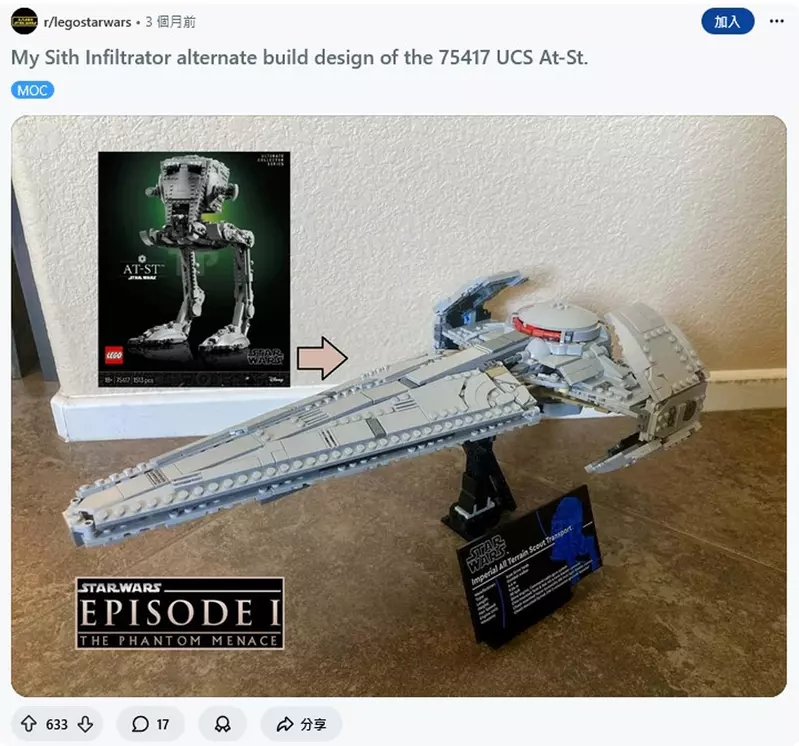The width and height of the screenshot is (799, 746).
Task: Join the subreddit with 加入 button
Action: (x=727, y=21)
